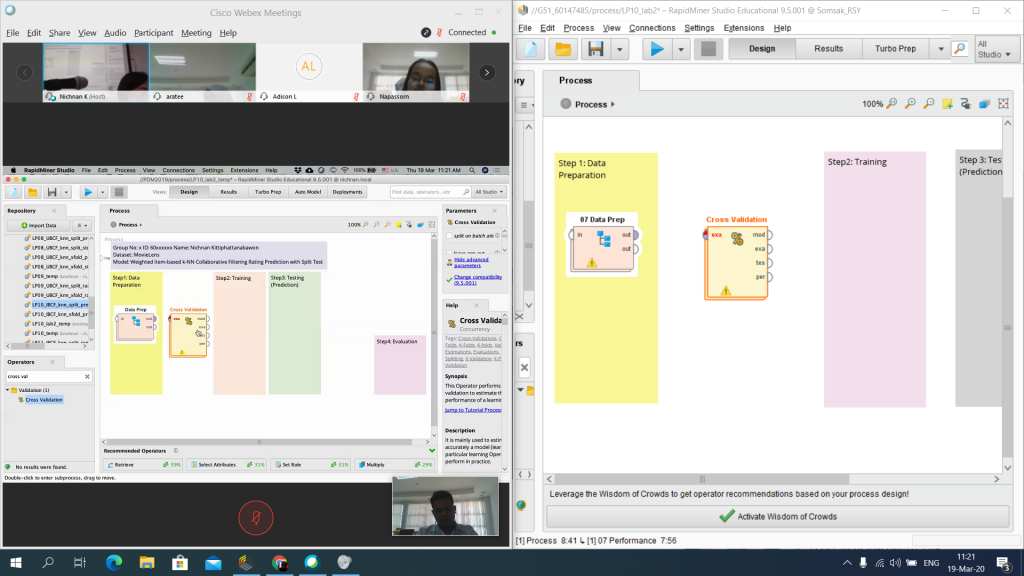Image resolution: width=1024 pixels, height=576 pixels.
Task: Click the Run process play button
Action: click(x=656, y=49)
